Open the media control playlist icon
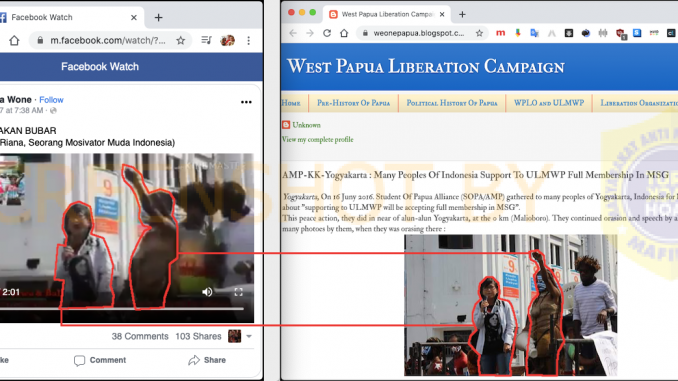This screenshot has height=381, width=678. click(x=206, y=40)
